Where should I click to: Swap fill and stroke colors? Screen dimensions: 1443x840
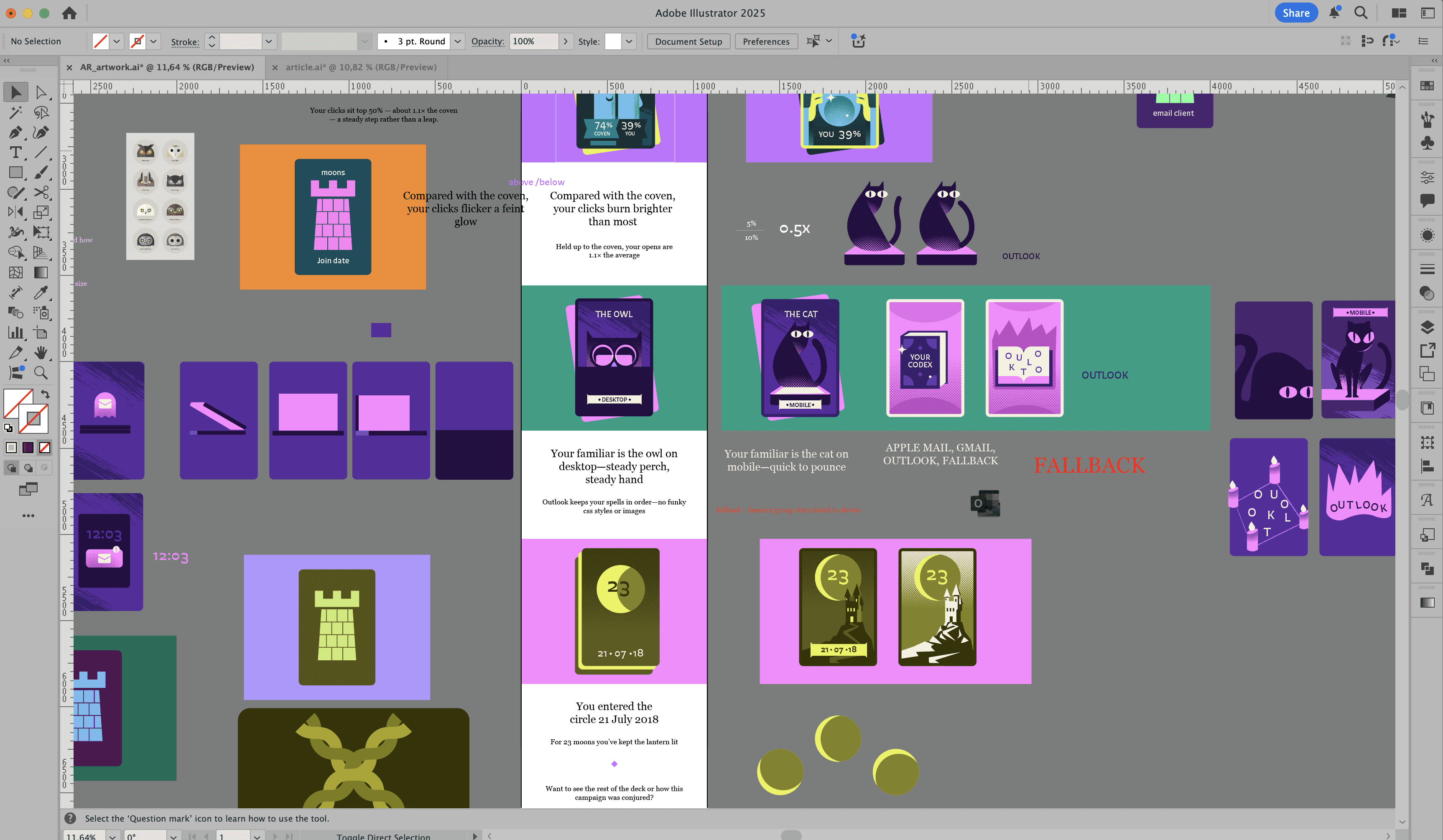coord(45,394)
